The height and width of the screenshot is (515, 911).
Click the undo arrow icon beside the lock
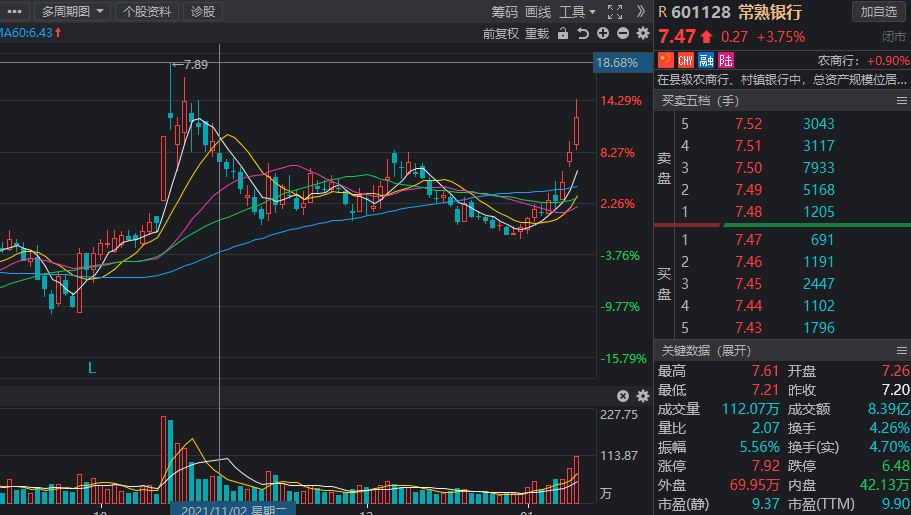pyautogui.click(x=584, y=34)
